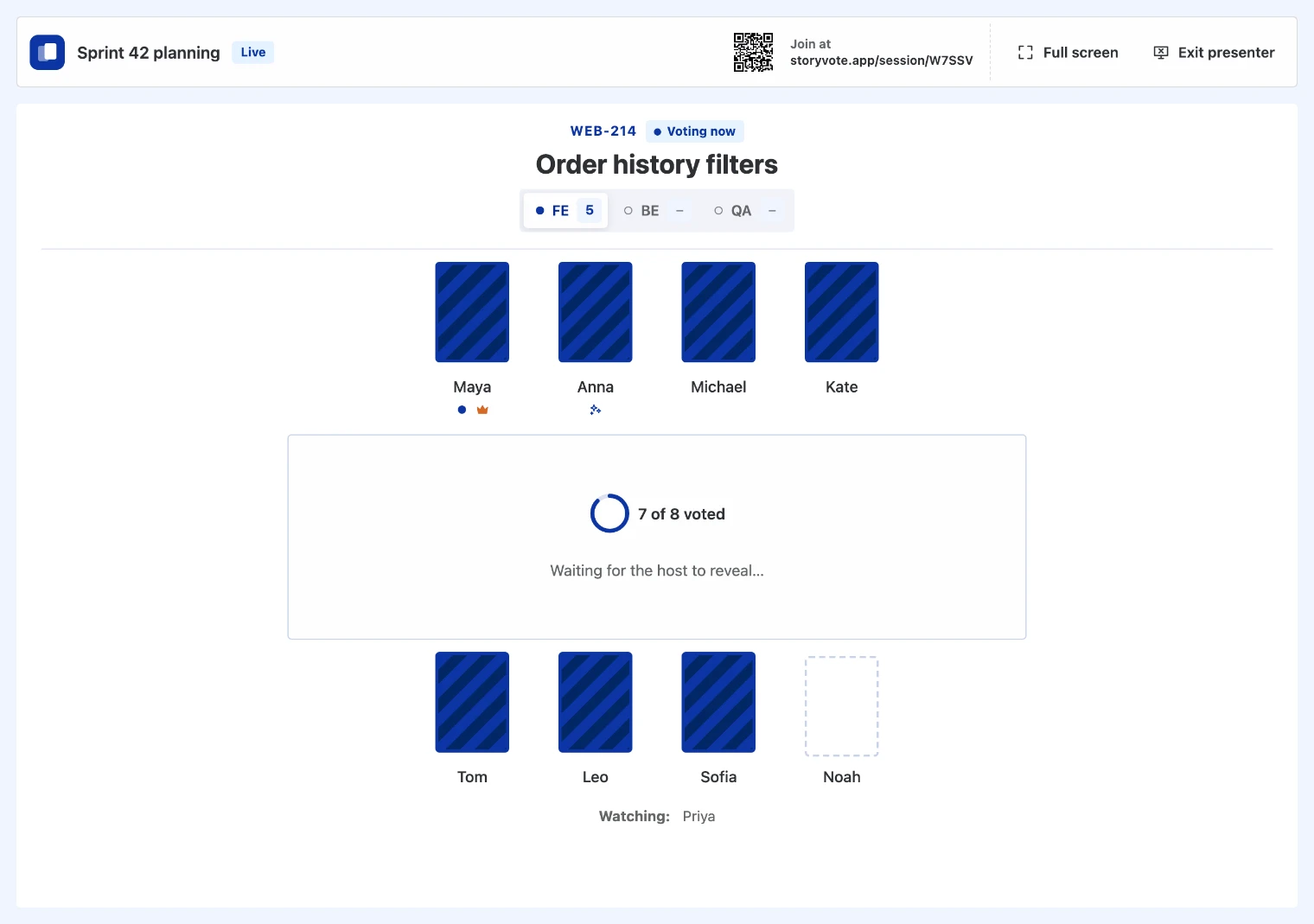1314x924 pixels.
Task: Click the sparkle icon under Anna
Action: pyautogui.click(x=596, y=410)
